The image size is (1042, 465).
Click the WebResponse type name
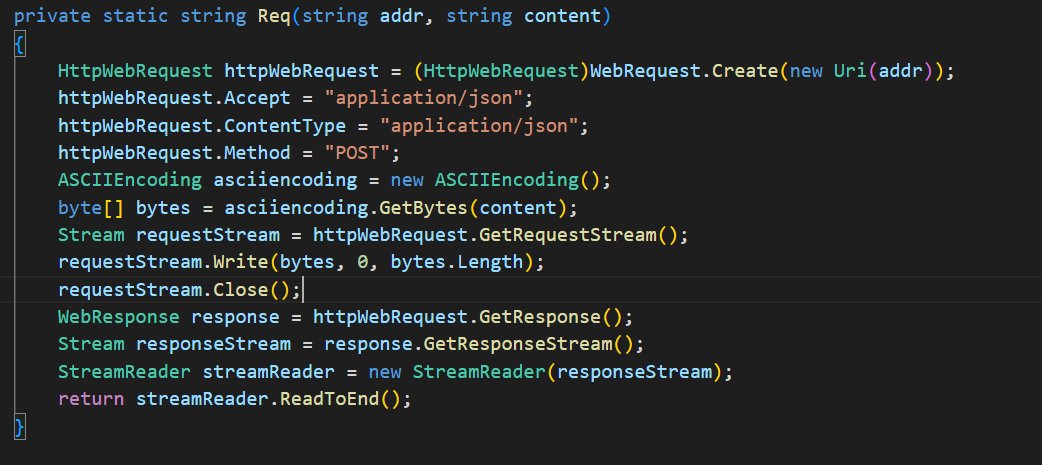click(119, 317)
